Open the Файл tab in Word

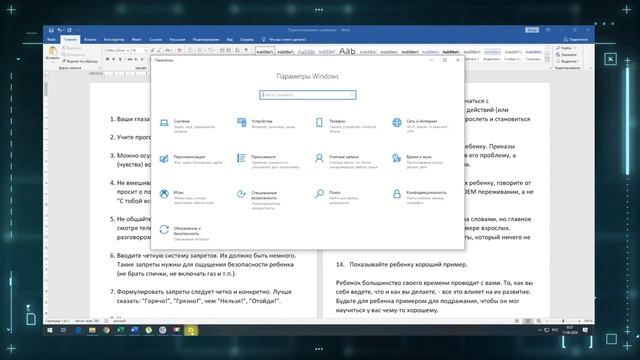pos(51,40)
